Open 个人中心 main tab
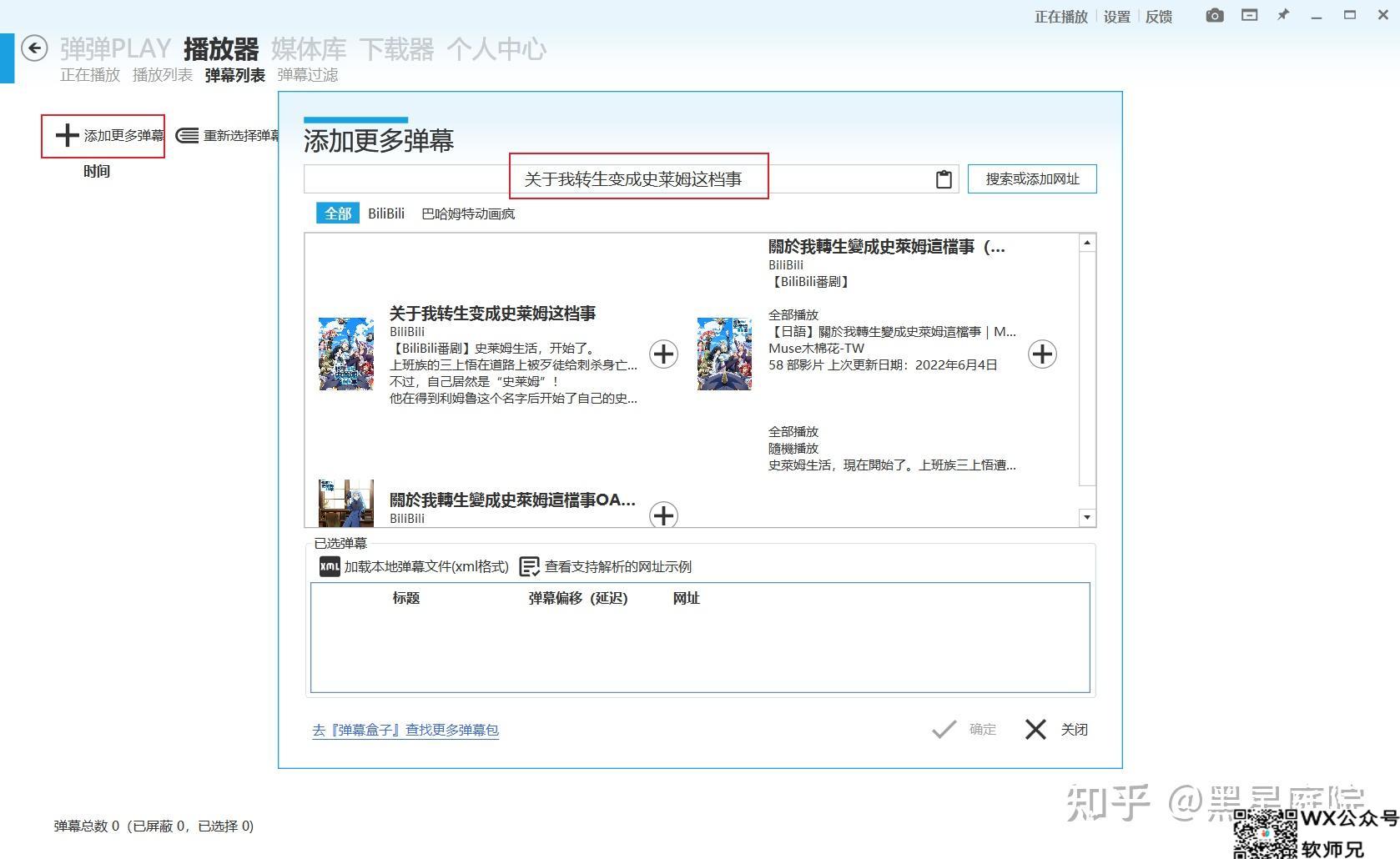This screenshot has width=1400, height=859. 496,49
